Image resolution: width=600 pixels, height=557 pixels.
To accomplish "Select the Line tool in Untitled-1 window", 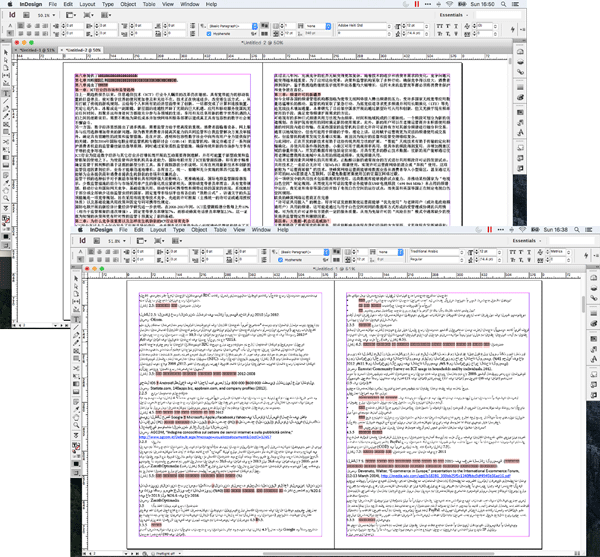I will [76, 327].
